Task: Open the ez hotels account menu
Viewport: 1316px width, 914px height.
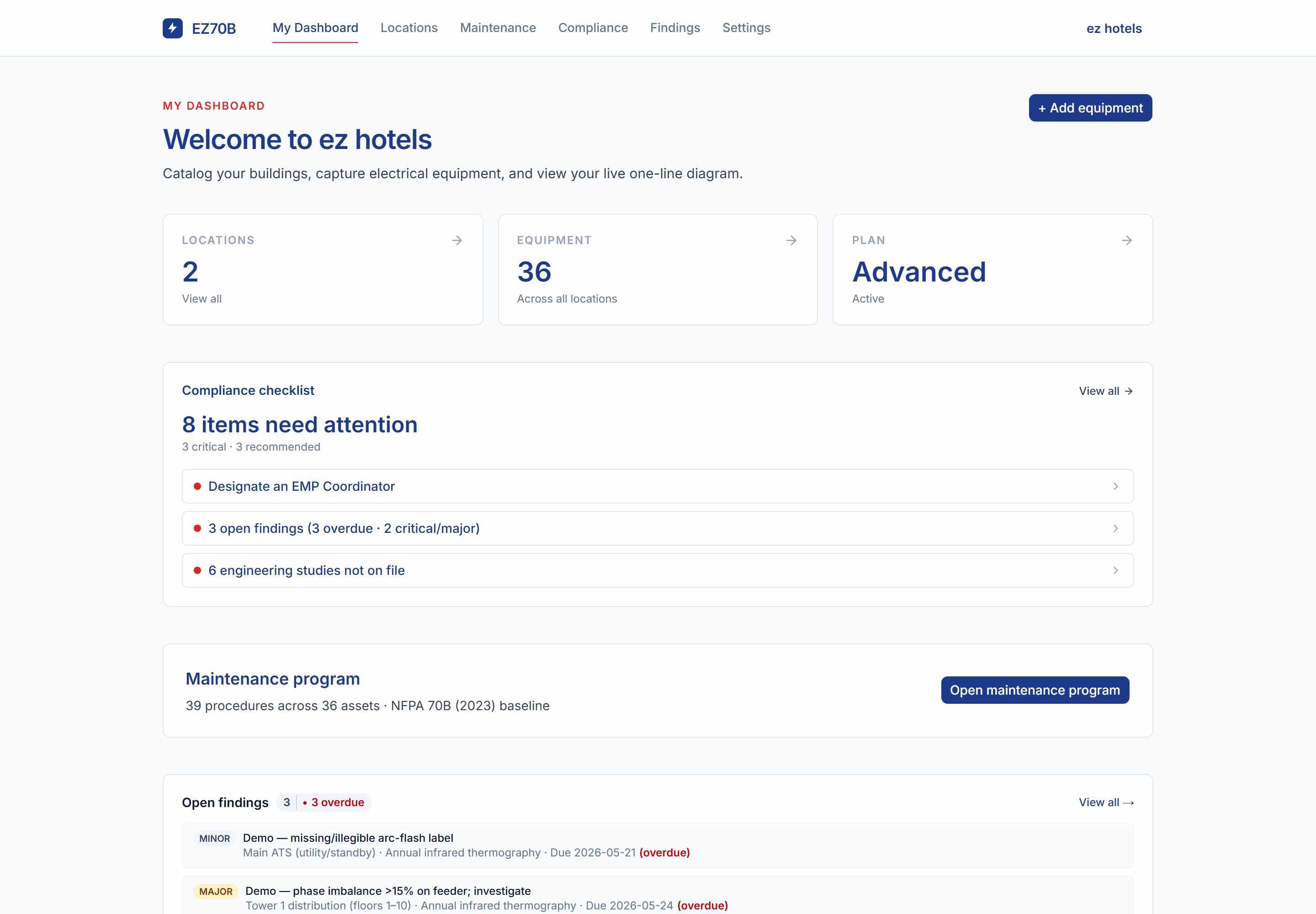Action: [x=1114, y=28]
